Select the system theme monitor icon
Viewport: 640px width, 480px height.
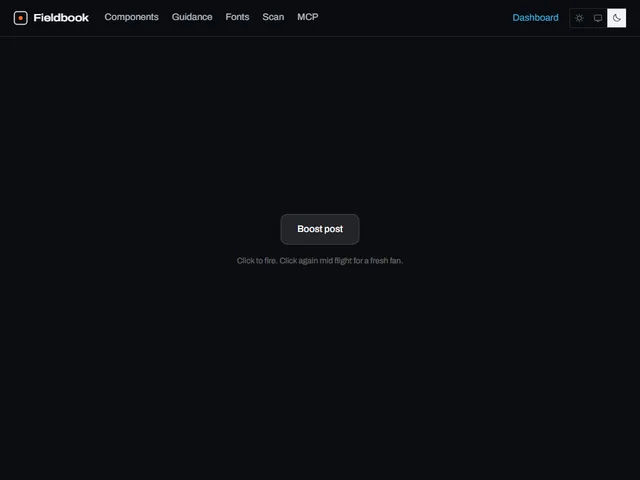(598, 18)
